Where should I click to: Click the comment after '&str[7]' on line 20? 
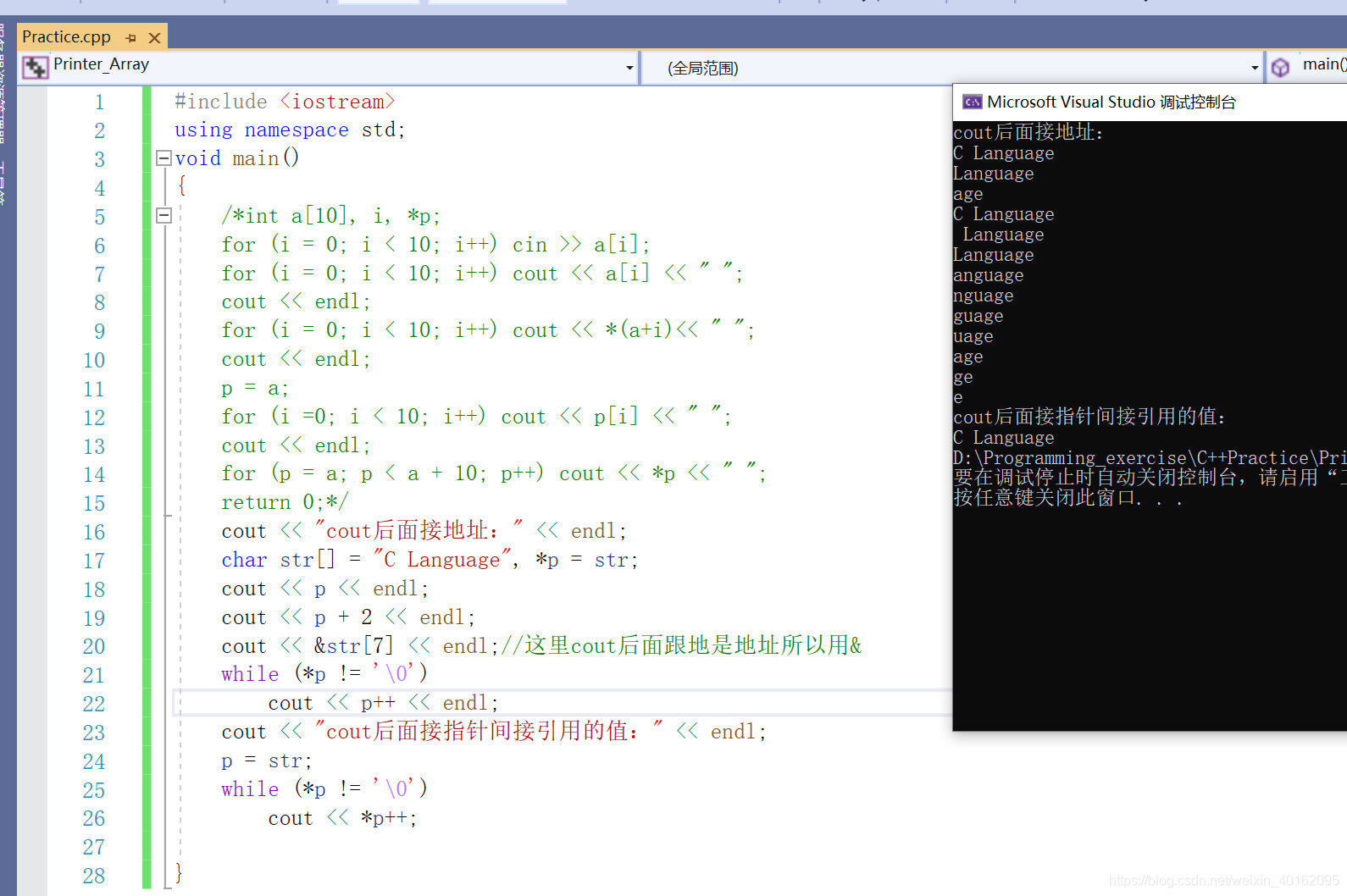point(681,646)
